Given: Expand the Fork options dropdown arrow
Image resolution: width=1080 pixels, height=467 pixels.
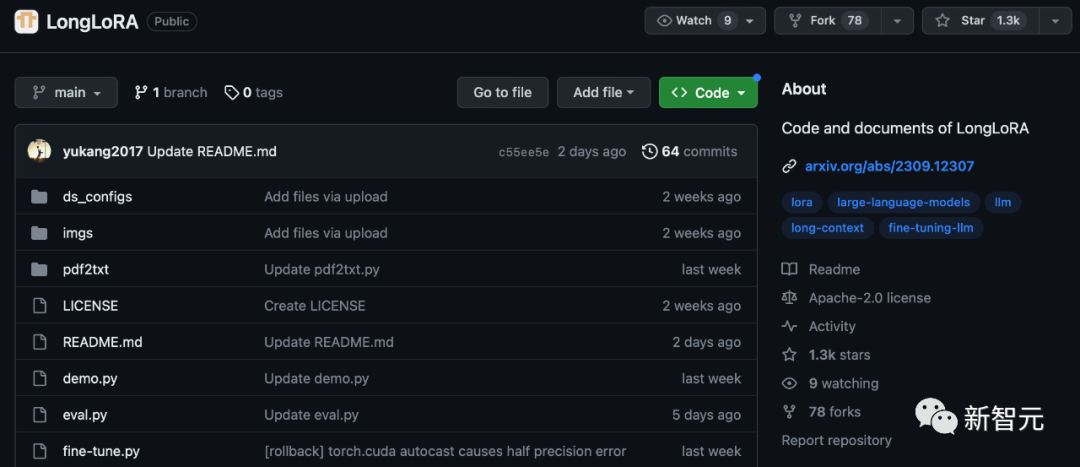Looking at the screenshot, I should click(896, 21).
